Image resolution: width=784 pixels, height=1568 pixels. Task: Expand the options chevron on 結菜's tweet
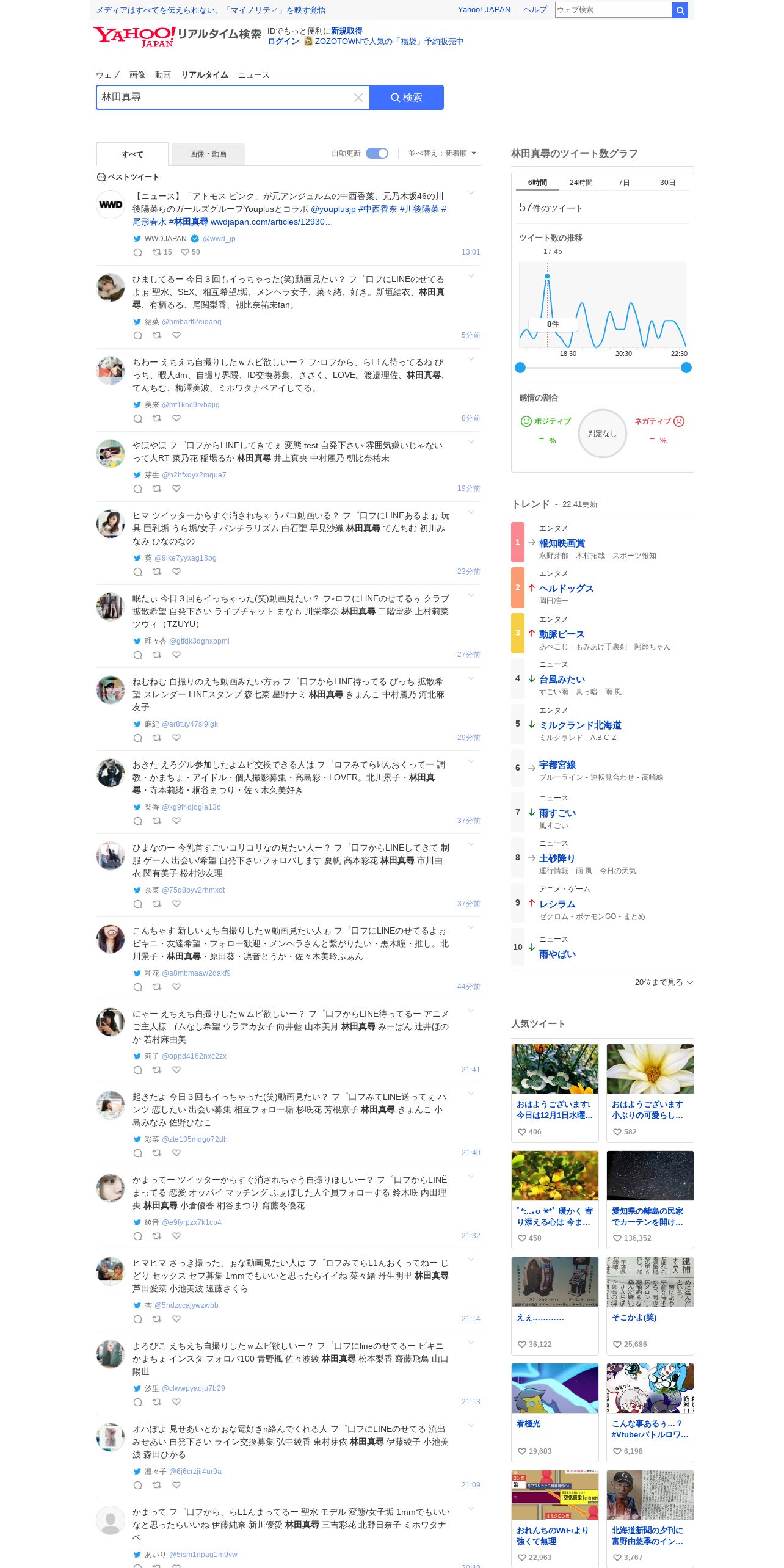[x=471, y=276]
